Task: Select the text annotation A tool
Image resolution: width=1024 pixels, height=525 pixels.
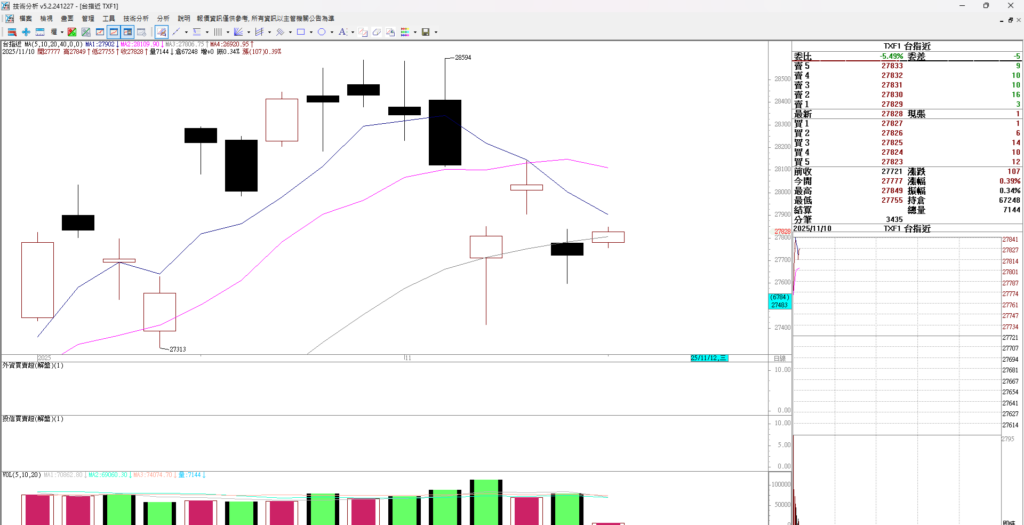Action: (x=342, y=32)
